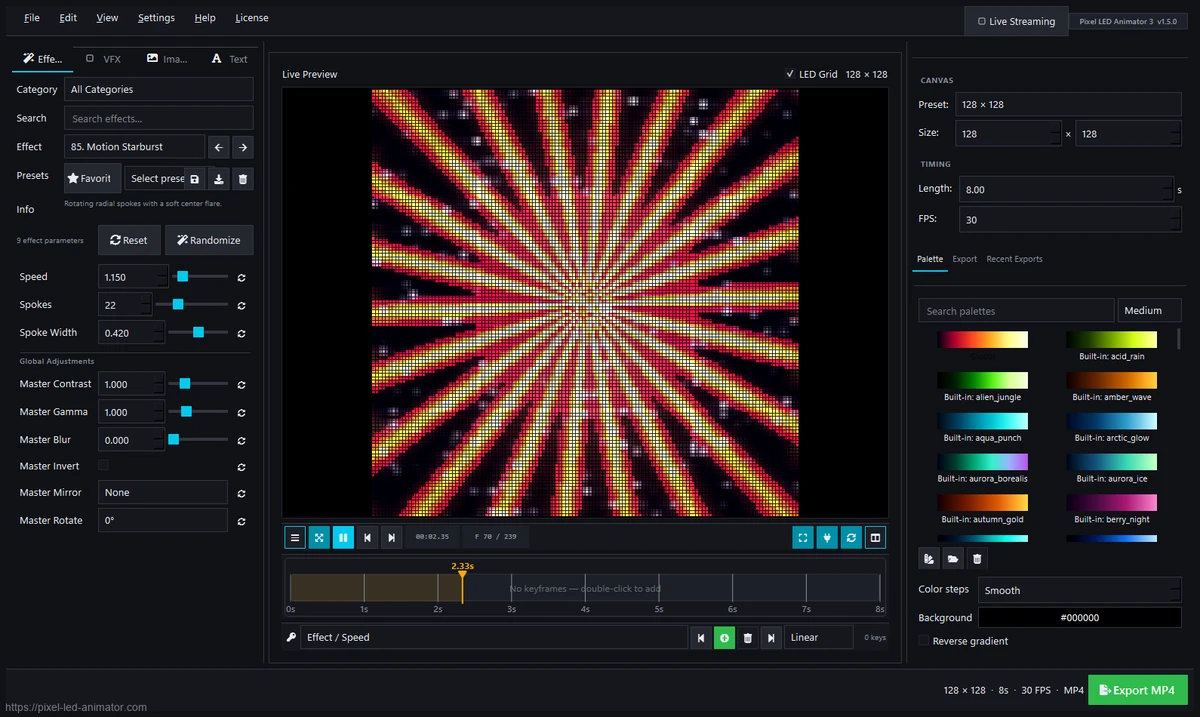Go to the next effect with the right arrow
Image resolution: width=1200 pixels, height=717 pixels.
click(x=242, y=147)
